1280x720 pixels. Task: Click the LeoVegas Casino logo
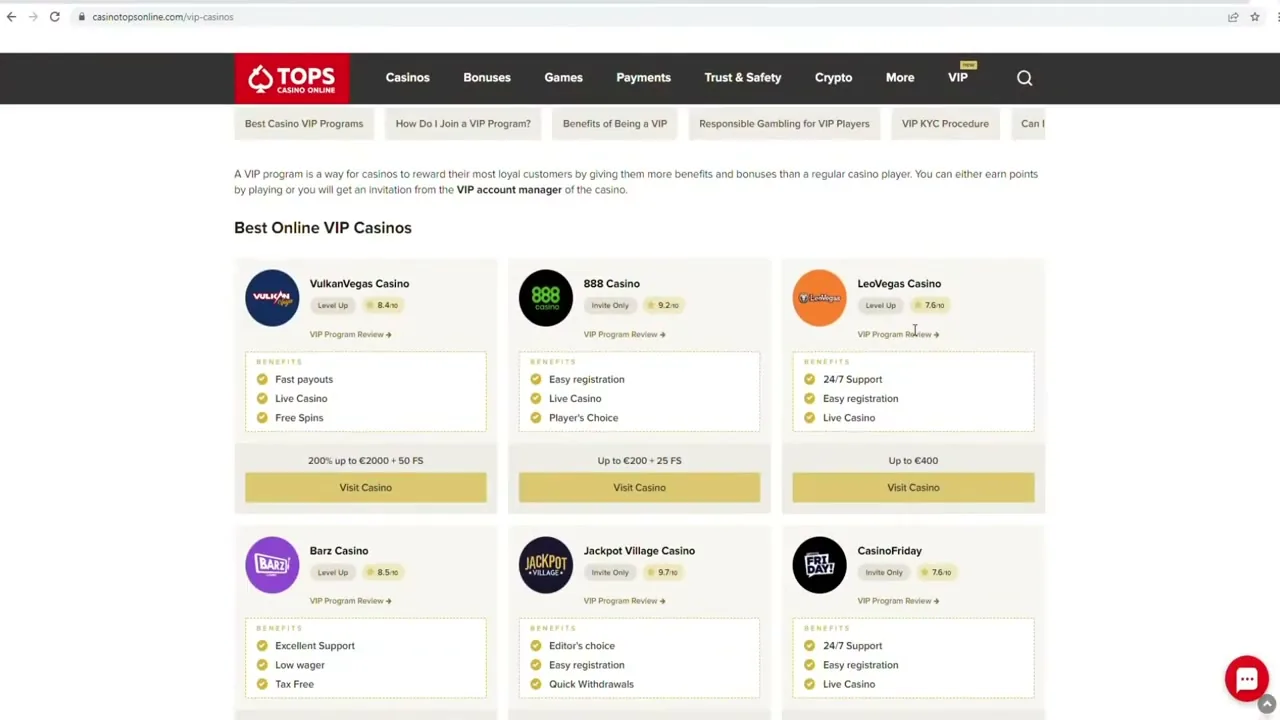point(819,298)
